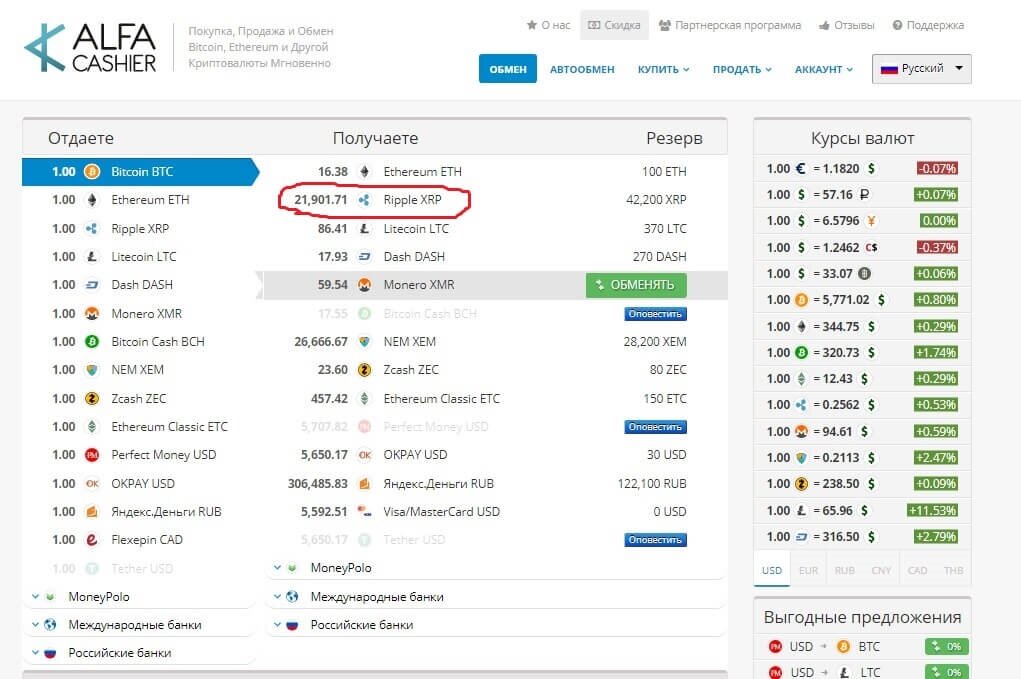Open the Поддержка link
1021x679 pixels.
(x=928, y=25)
